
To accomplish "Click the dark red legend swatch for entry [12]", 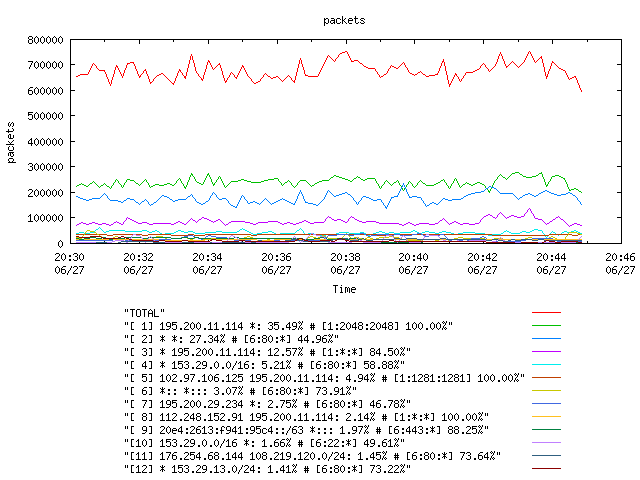I will (547, 469).
